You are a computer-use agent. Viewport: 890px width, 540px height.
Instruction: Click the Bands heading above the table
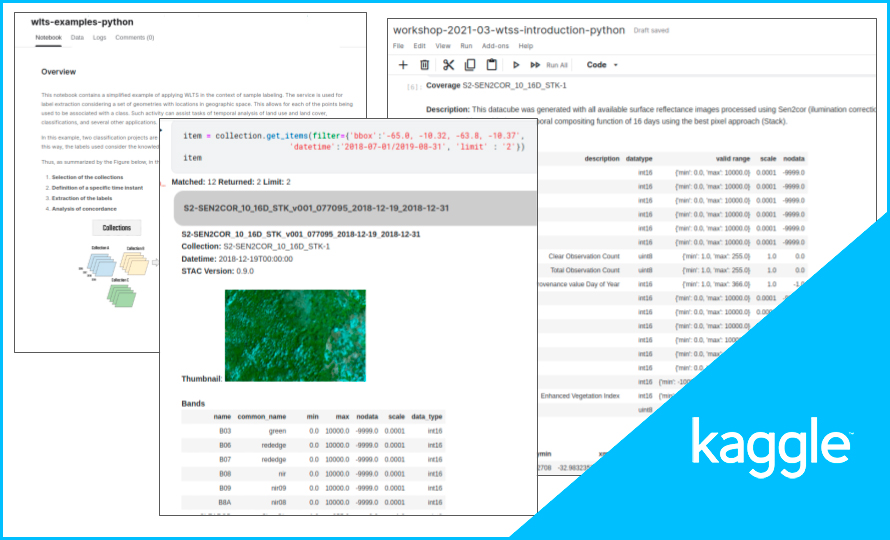click(193, 404)
